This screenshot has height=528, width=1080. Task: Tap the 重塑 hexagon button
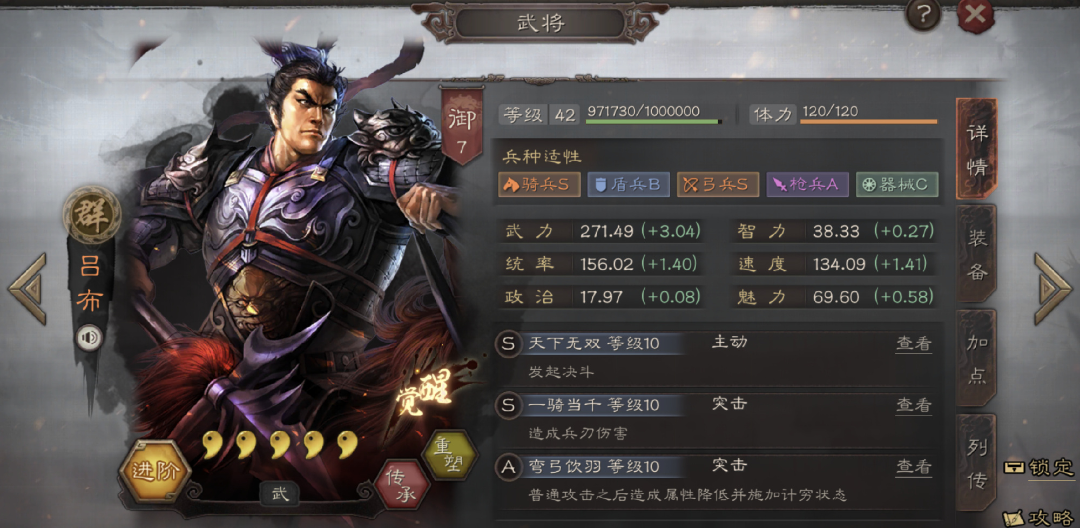coord(448,456)
